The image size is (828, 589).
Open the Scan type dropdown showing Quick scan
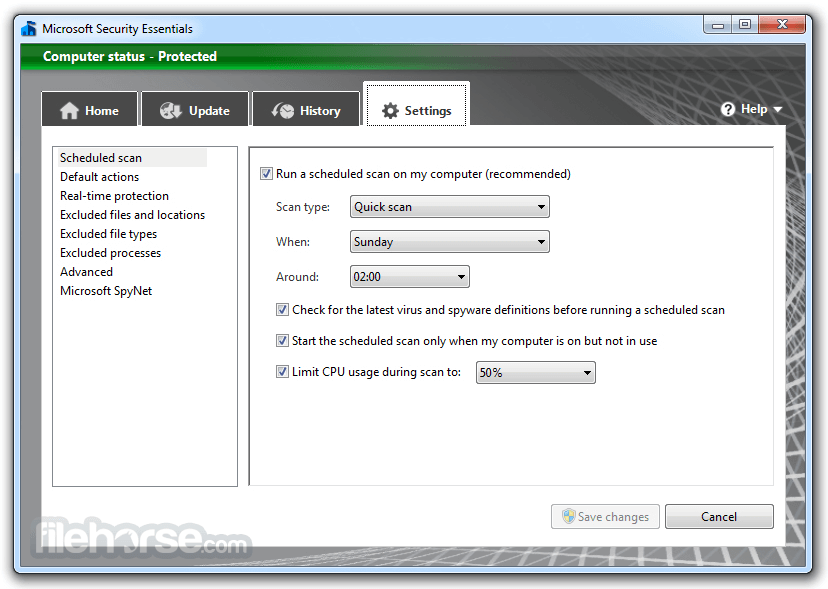[x=449, y=207]
